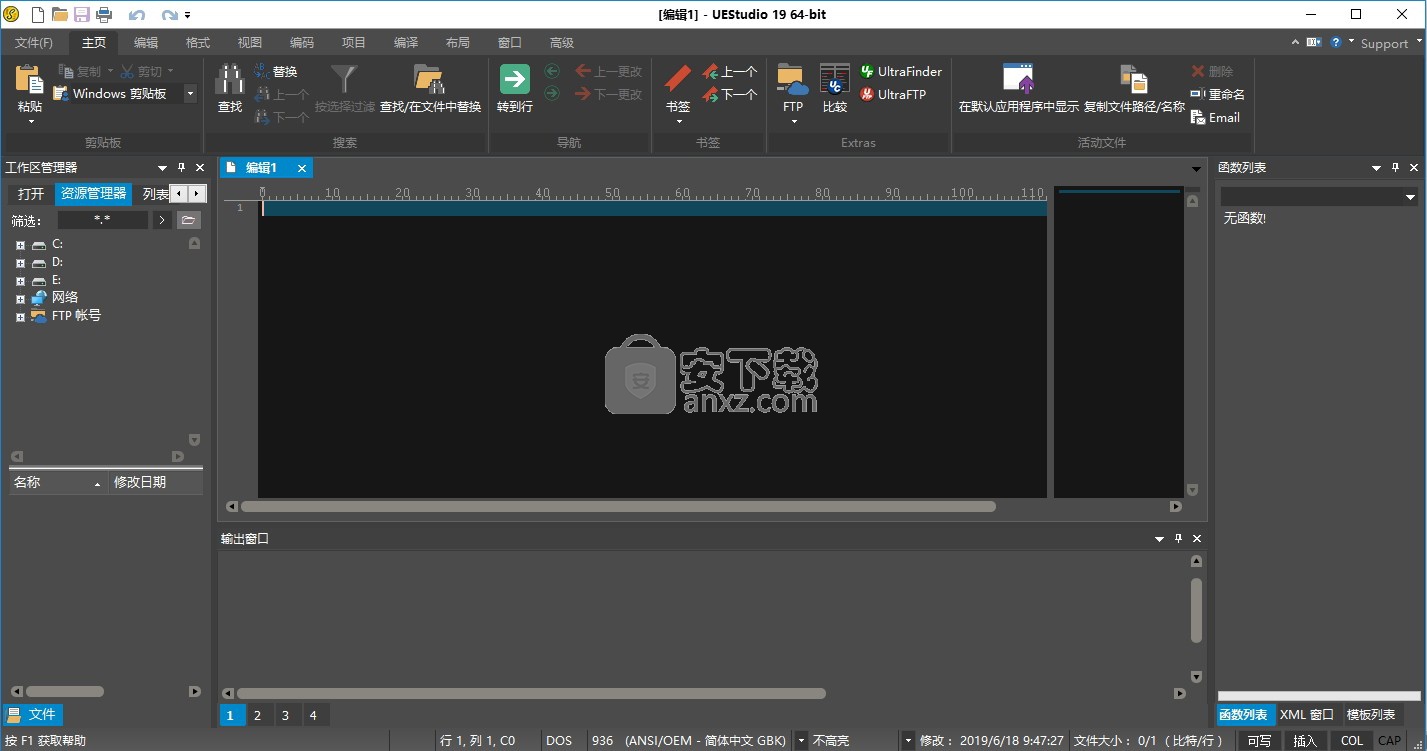Select Template List (模板列表) tab
1427x751 pixels.
[1371, 715]
